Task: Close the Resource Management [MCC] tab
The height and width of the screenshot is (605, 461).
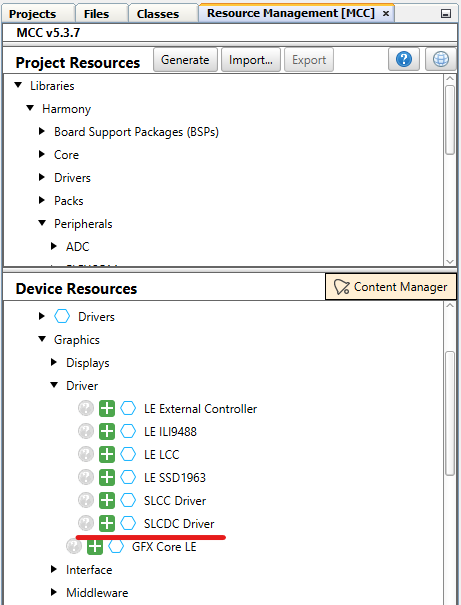Action: (x=385, y=14)
